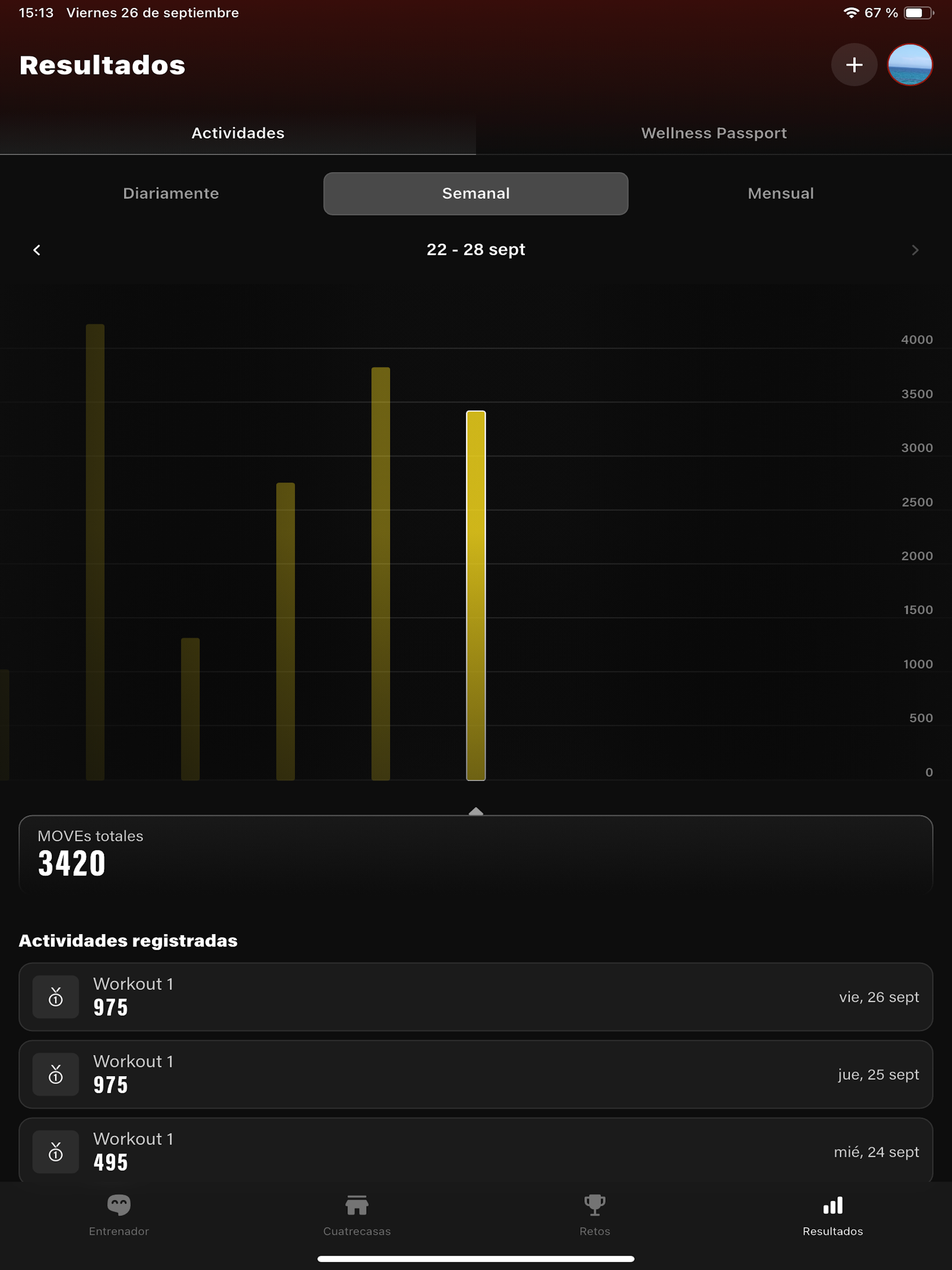The image size is (952, 1270).
Task: Tap the stopwatch icon of vie, 26 sept workout
Action: coord(56,997)
